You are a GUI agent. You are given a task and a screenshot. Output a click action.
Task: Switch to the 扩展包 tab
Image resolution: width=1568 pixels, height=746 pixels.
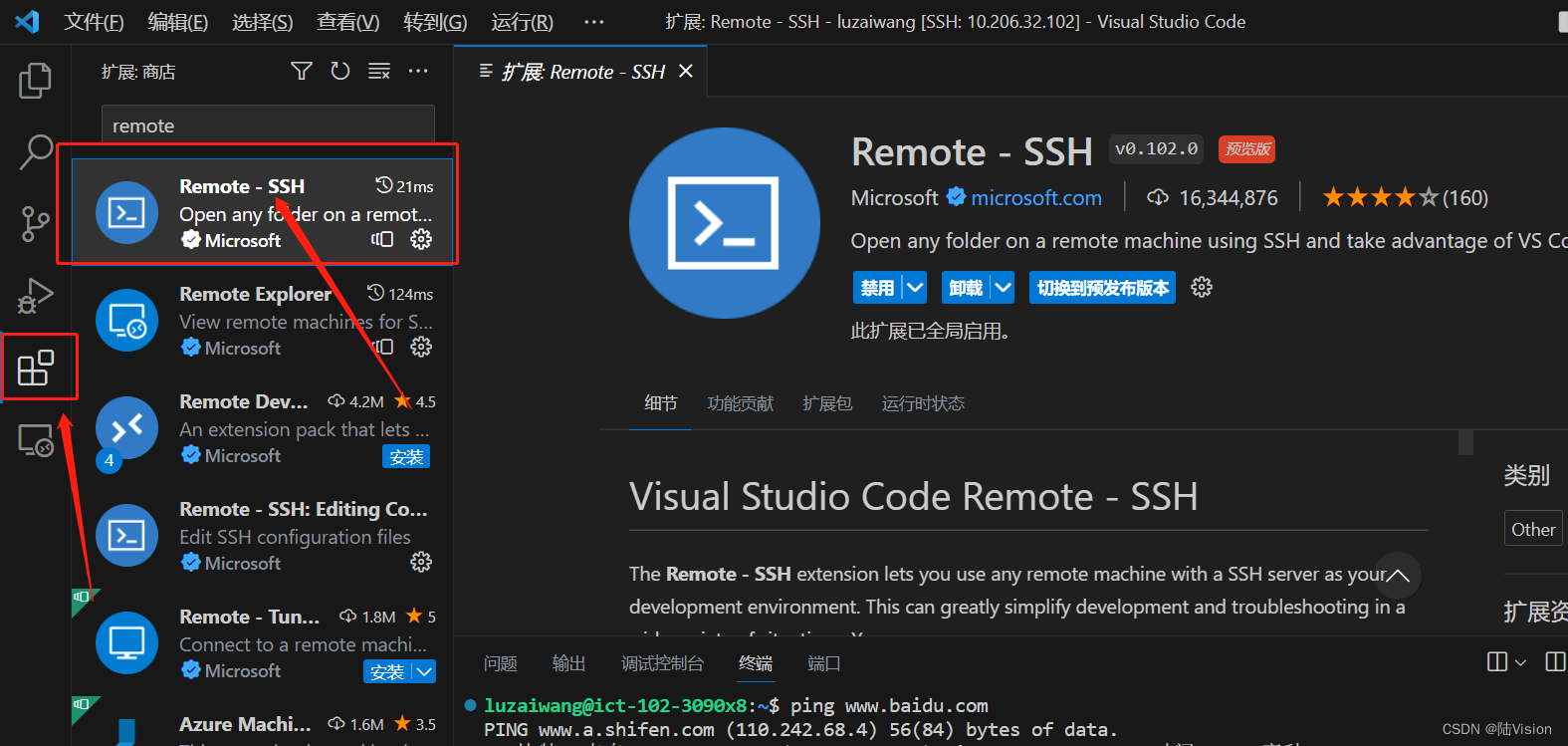827,403
